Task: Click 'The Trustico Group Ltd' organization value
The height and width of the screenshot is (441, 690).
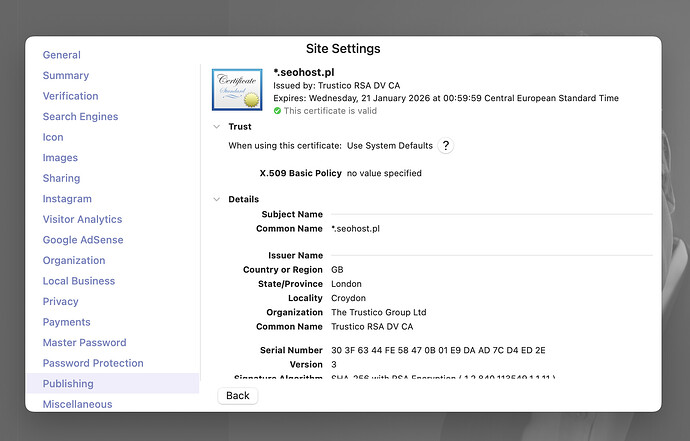Action: (x=378, y=312)
